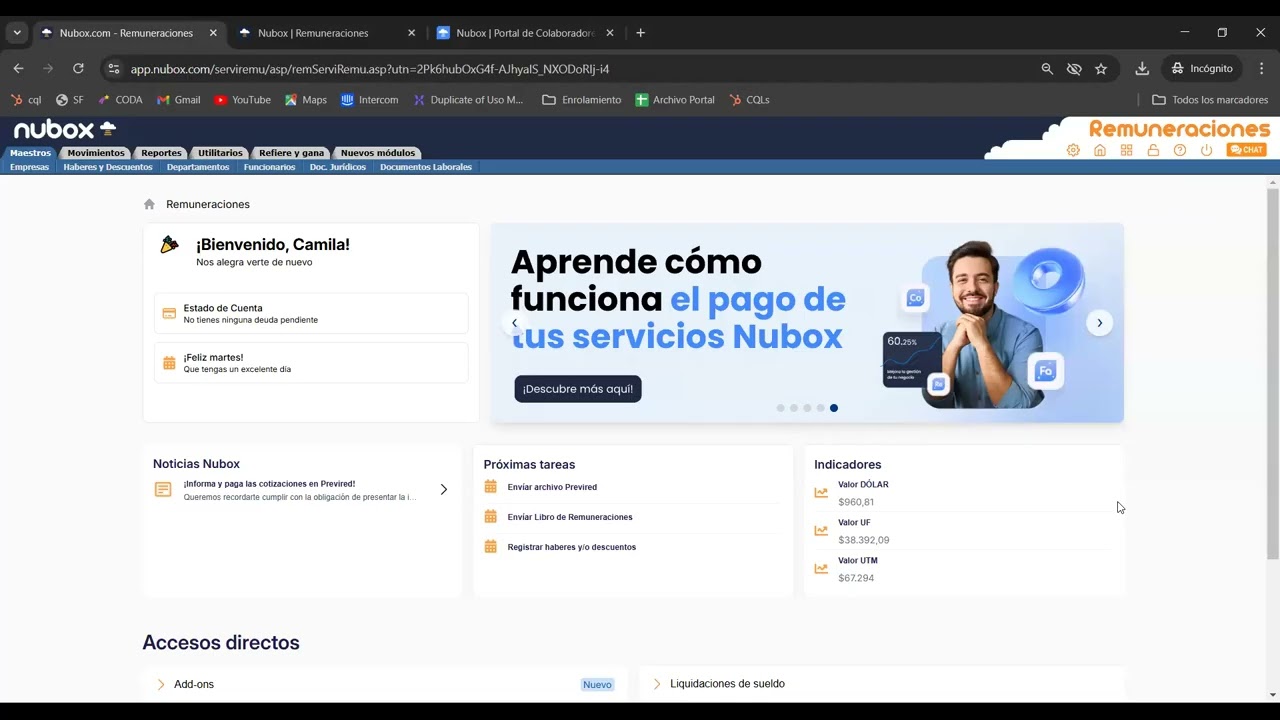This screenshot has height=720, width=1280.
Task: Expand Liquidaciones de sueldo shortcut row
Action: click(882, 684)
